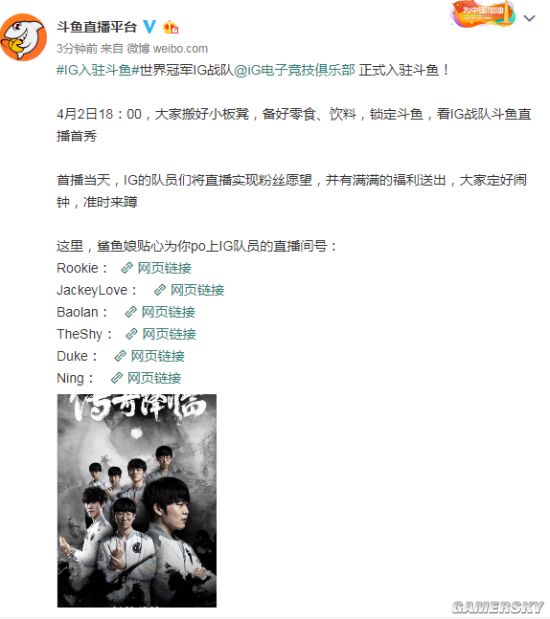Click the Douyu shark avatar icon

tap(24, 37)
